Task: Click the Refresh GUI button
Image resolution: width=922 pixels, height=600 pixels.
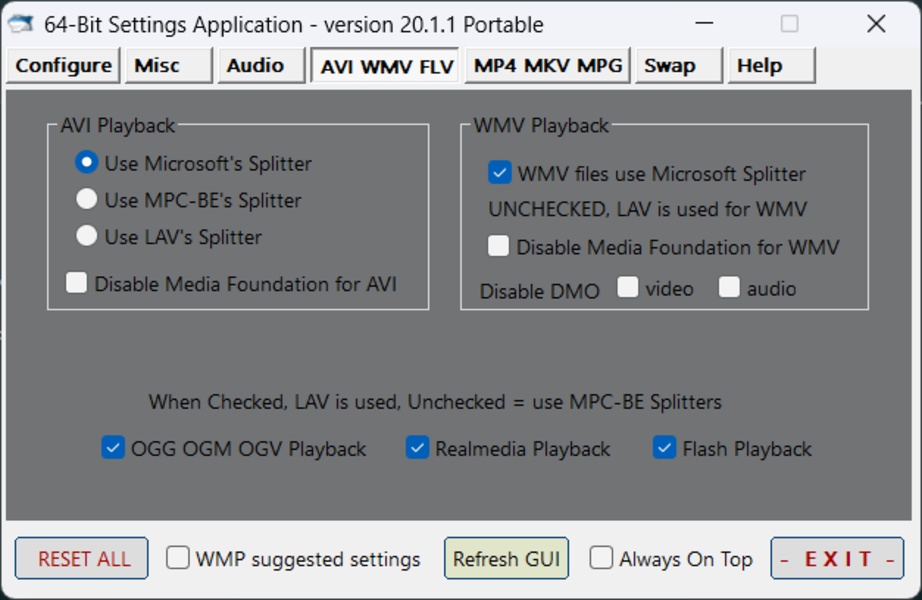Action: (x=506, y=559)
